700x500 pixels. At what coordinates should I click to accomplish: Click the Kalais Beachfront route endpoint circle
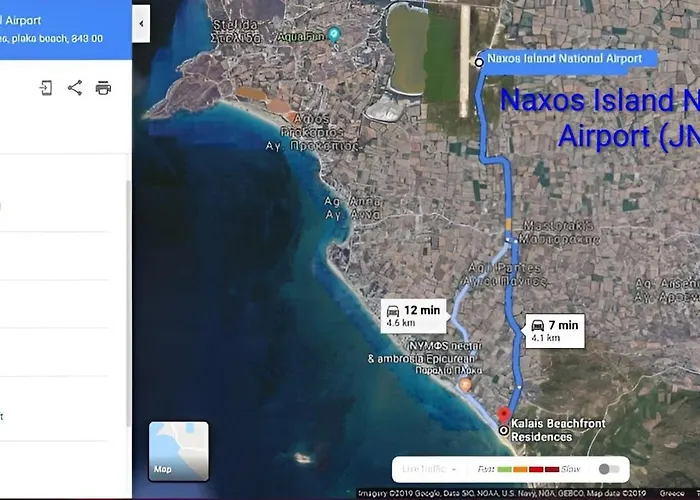point(503,430)
